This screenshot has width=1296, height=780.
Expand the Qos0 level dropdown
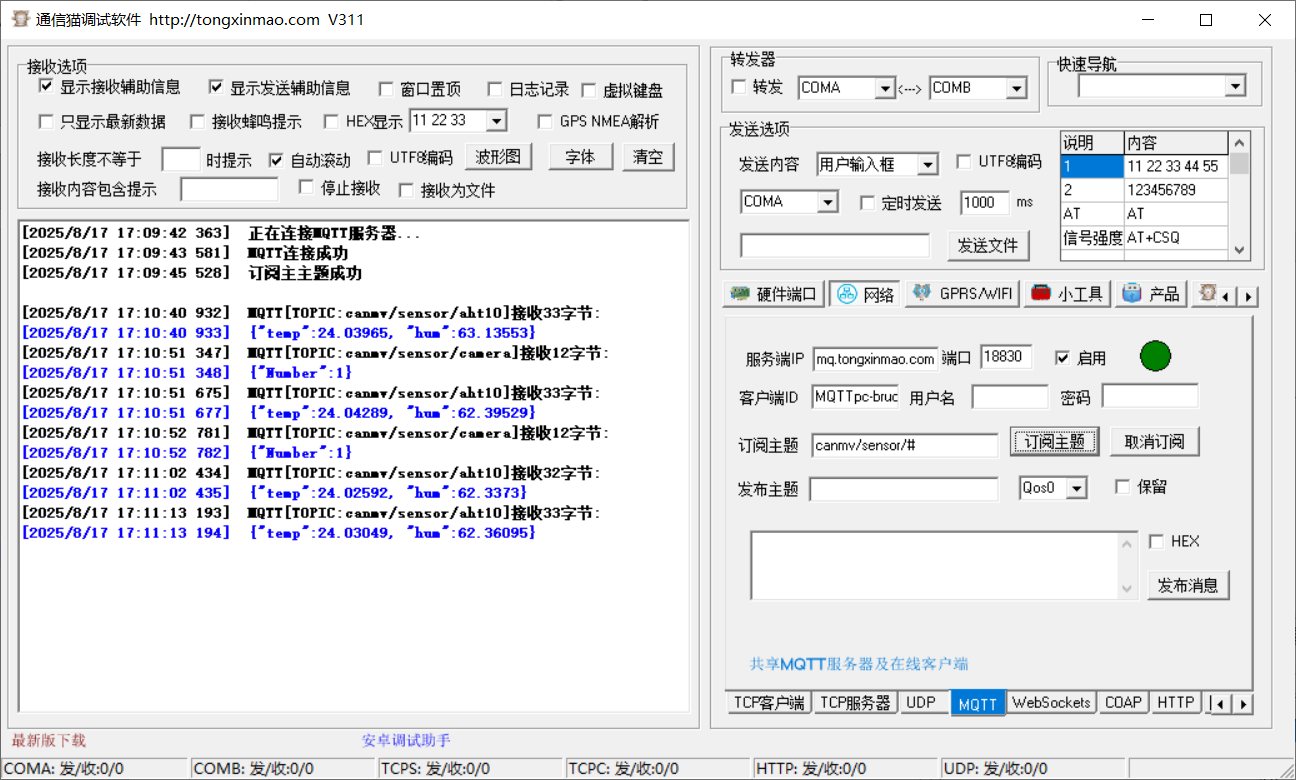pyautogui.click(x=1076, y=488)
